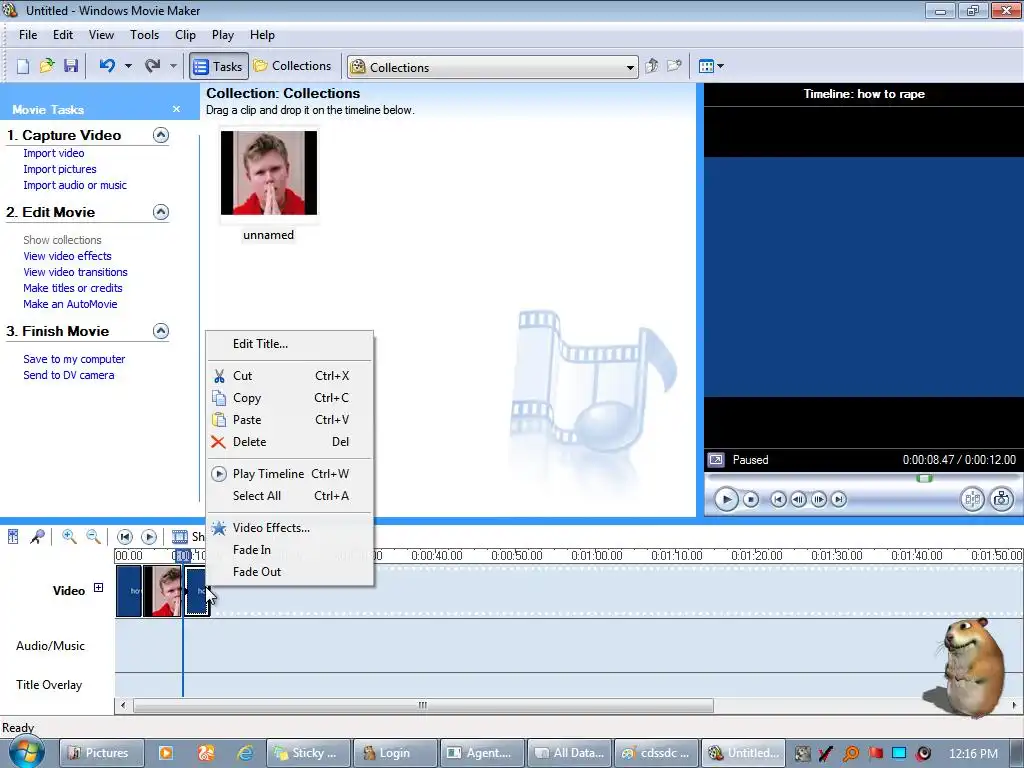Play the timeline from the toolbar
The height and width of the screenshot is (768, 1024).
(149, 537)
